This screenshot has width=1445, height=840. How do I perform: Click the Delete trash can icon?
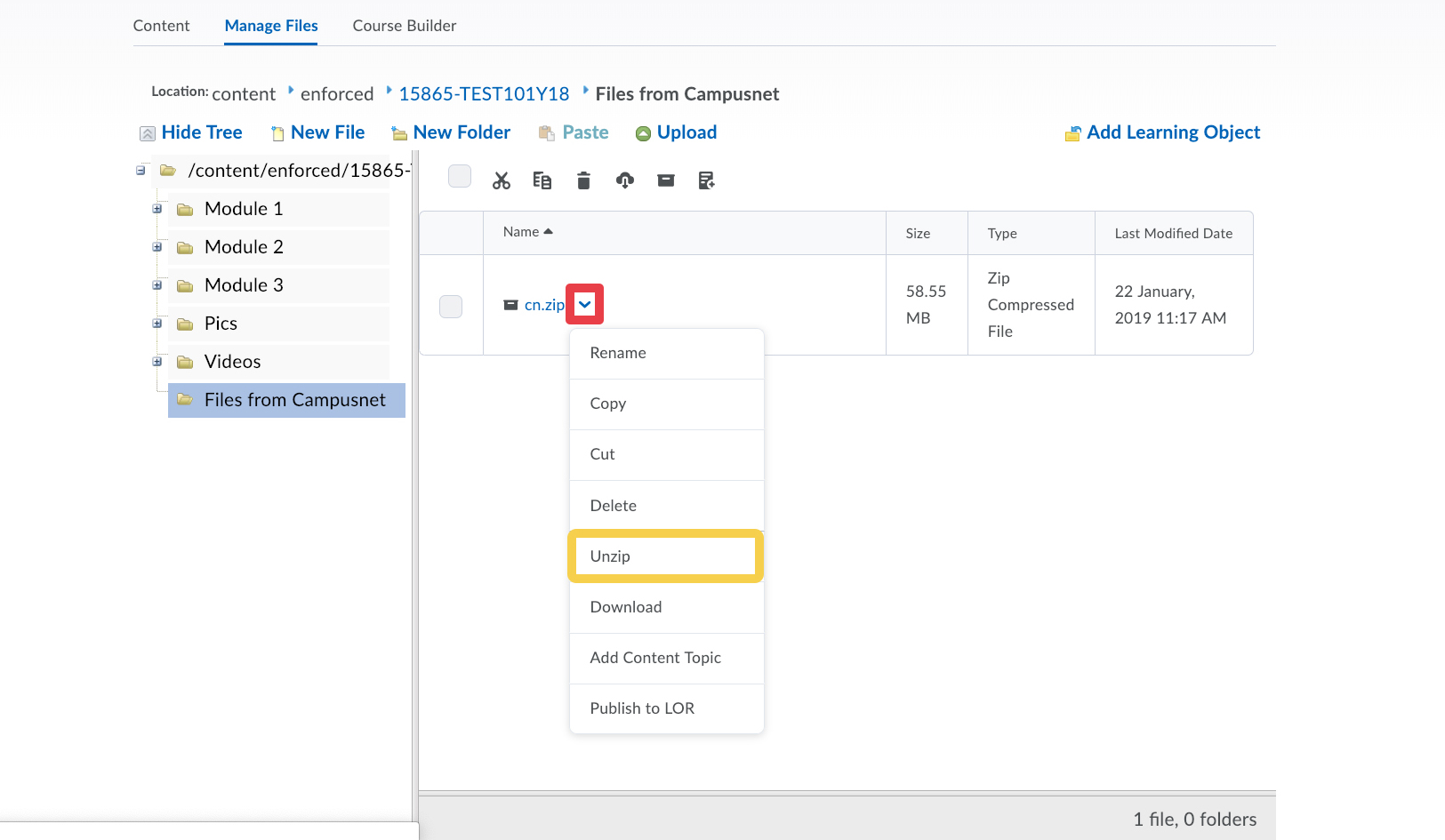(583, 181)
